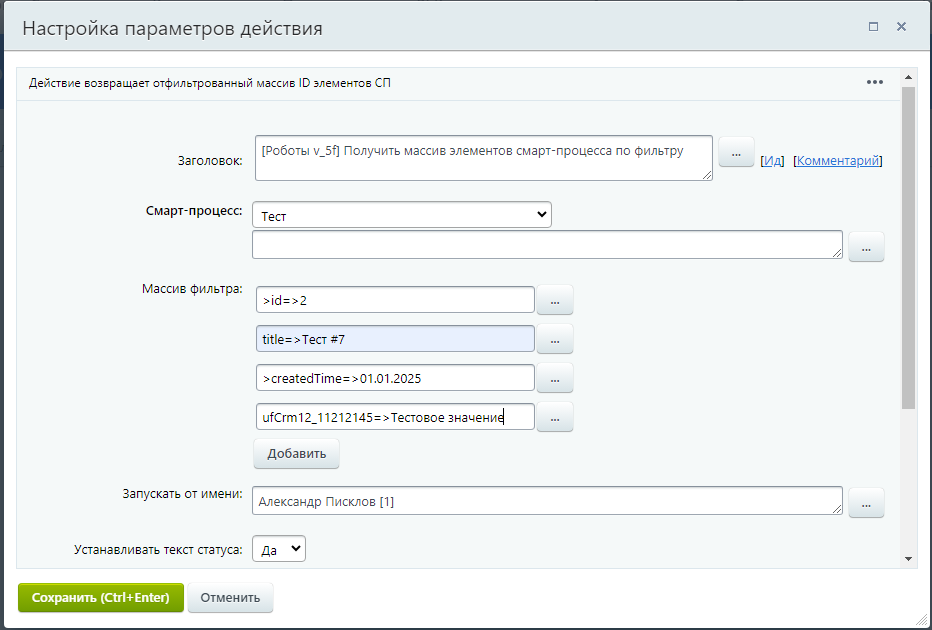Click the Отменить button
The height and width of the screenshot is (630, 932).
[x=230, y=598]
